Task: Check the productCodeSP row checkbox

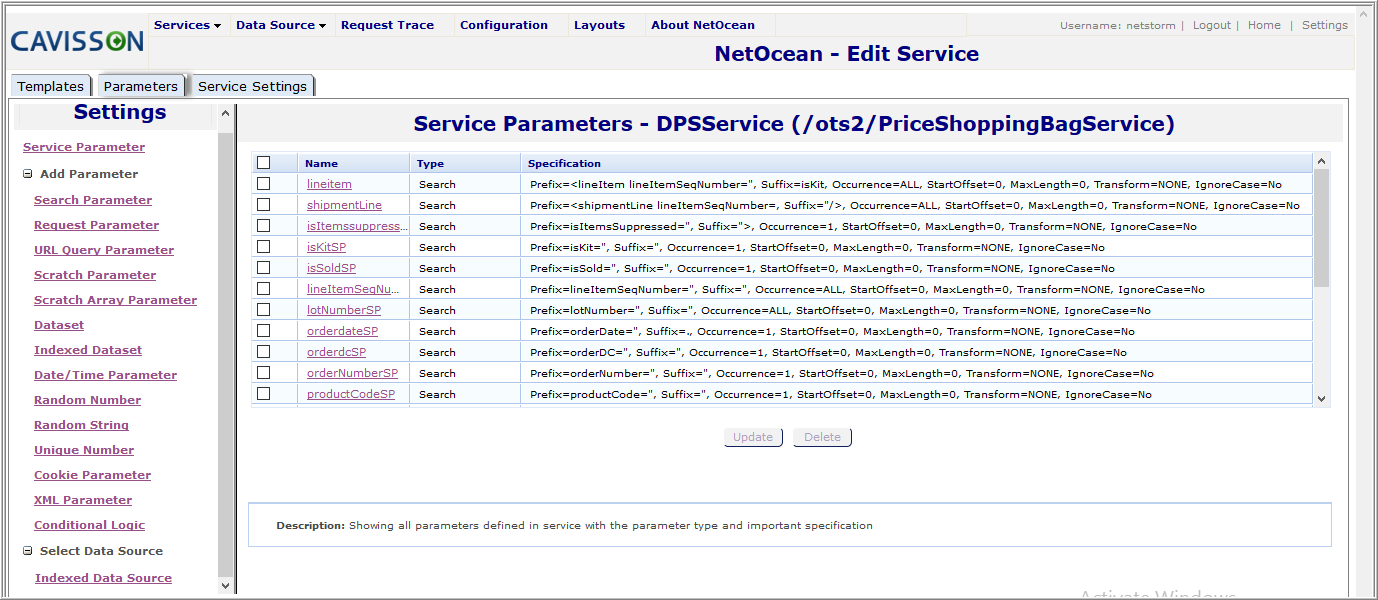Action: pyautogui.click(x=263, y=394)
